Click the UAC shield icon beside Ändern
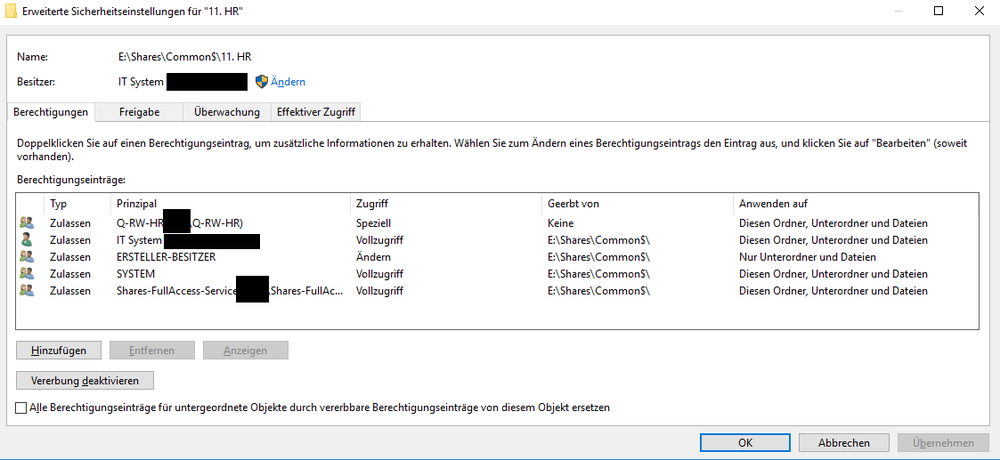This screenshot has width=1000, height=460. coord(262,82)
